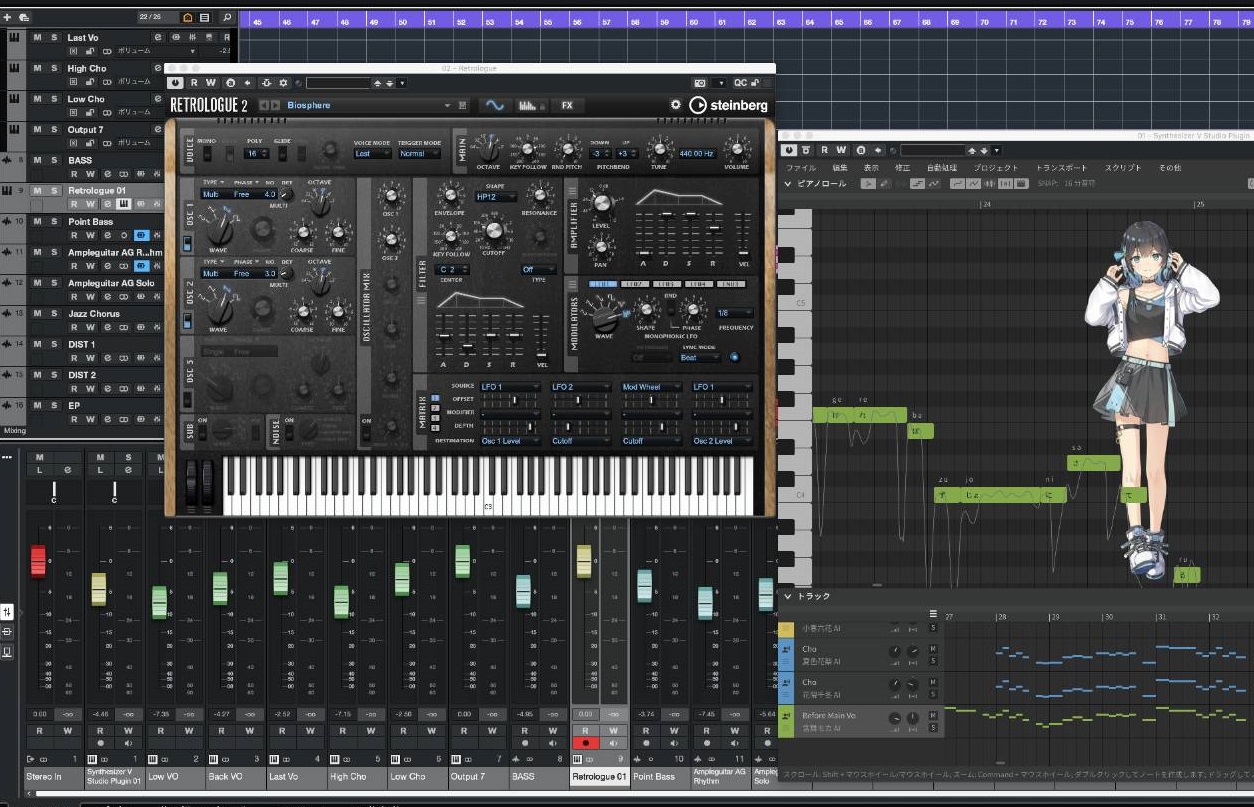Select the Jazz Chorus track
This screenshot has height=807, width=1254.
(x=94, y=314)
